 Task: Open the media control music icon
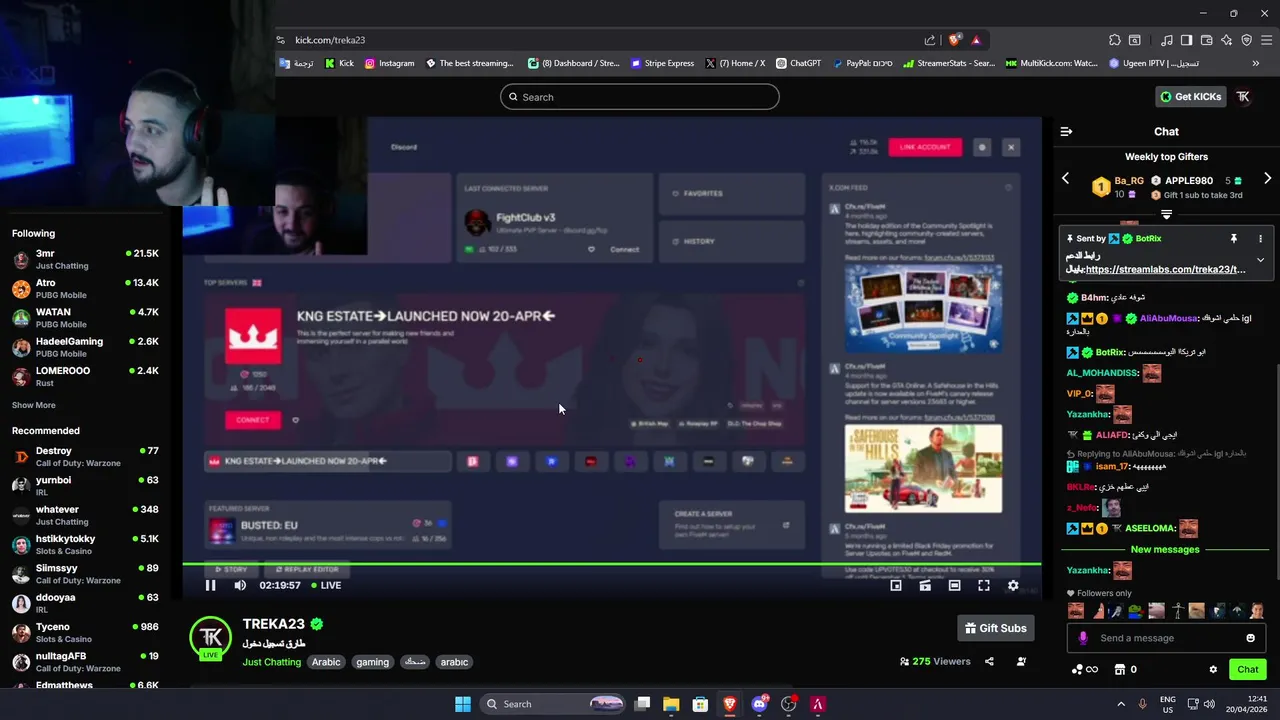click(x=1166, y=40)
